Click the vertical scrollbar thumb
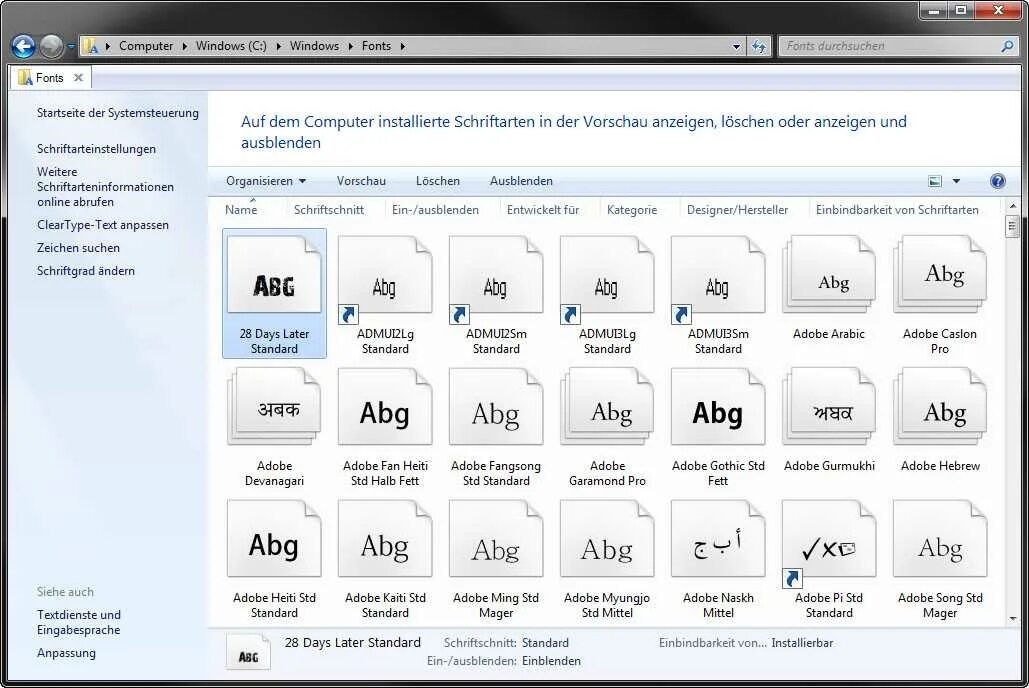Viewport: 1029px width, 688px height. tap(1012, 226)
